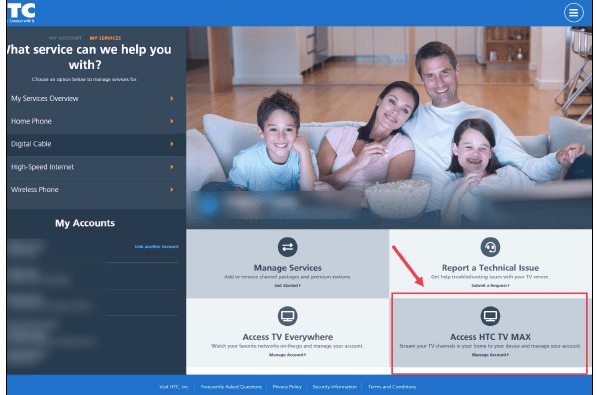Click the HTC logo in the header
The height and width of the screenshot is (395, 597).
pyautogui.click(x=21, y=13)
